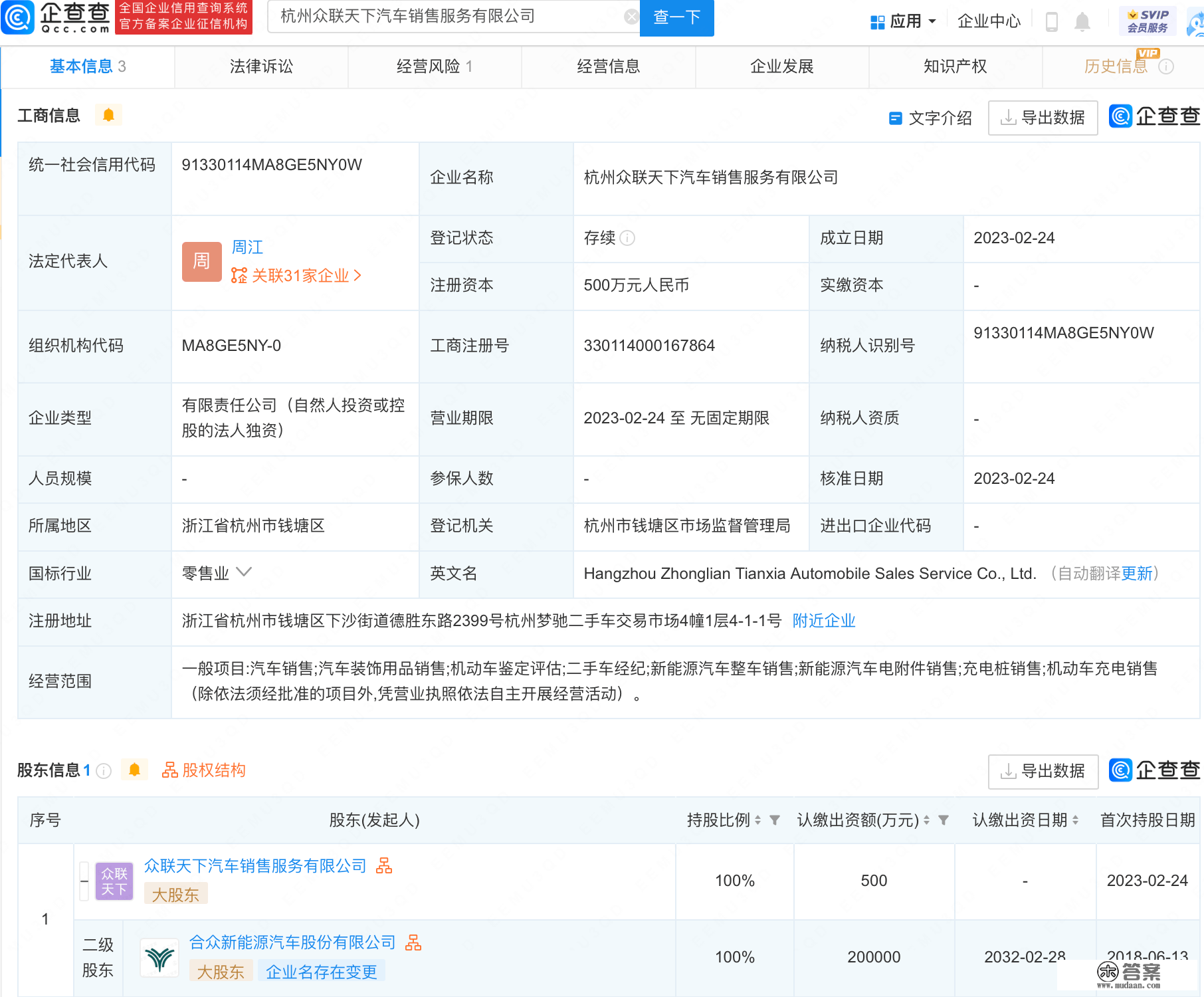Click the 合众新能源 green company logo
The image size is (1204, 997).
[159, 958]
